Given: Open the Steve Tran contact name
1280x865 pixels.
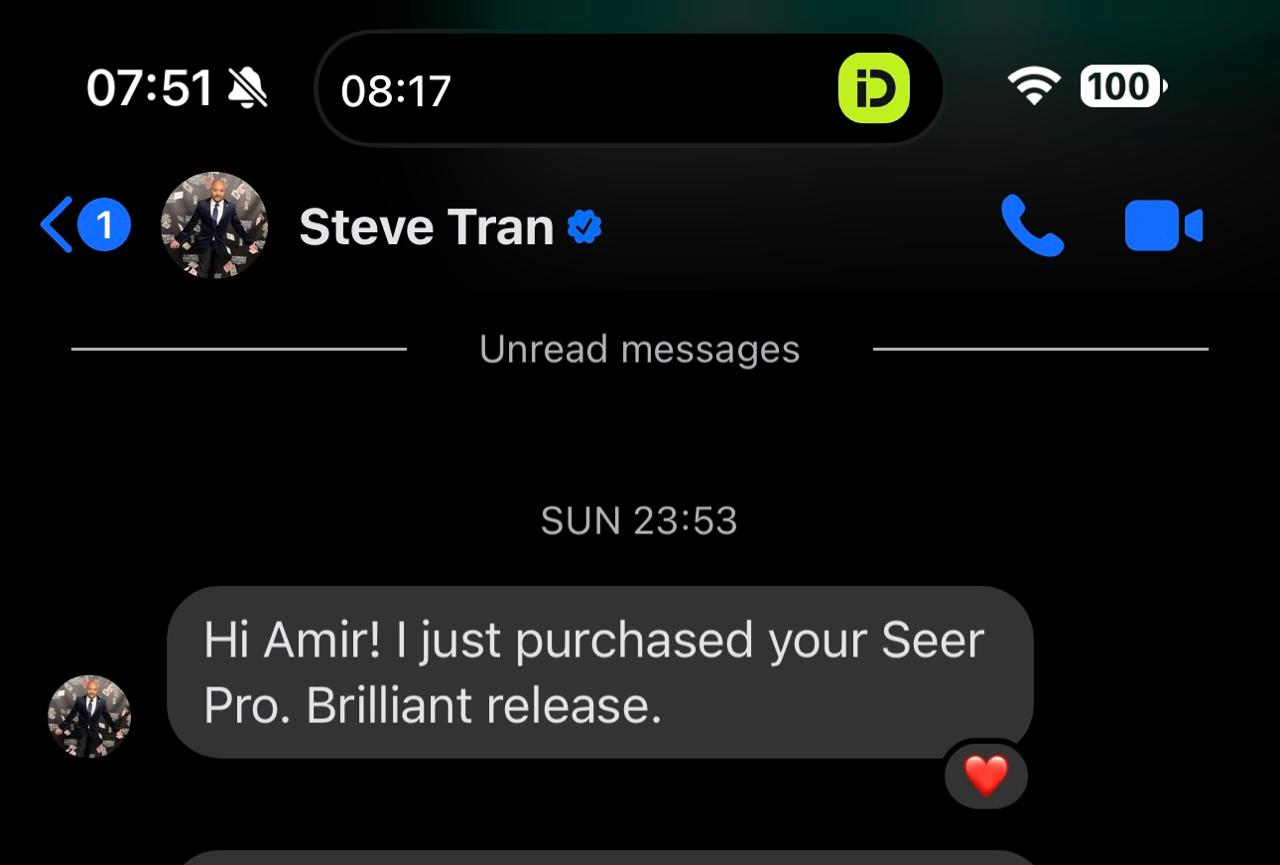Looking at the screenshot, I should pos(426,227).
